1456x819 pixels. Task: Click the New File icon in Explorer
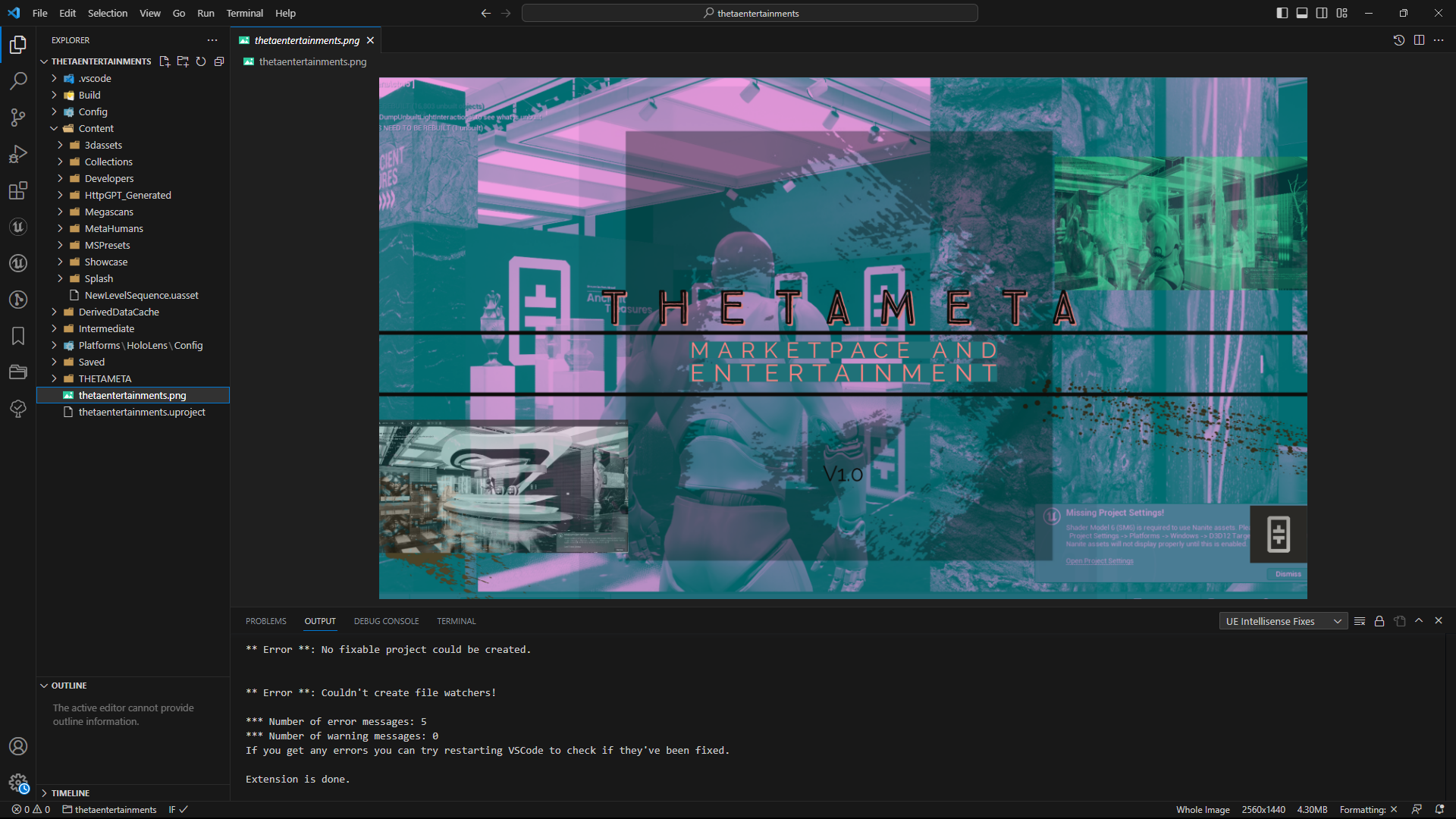(x=165, y=61)
